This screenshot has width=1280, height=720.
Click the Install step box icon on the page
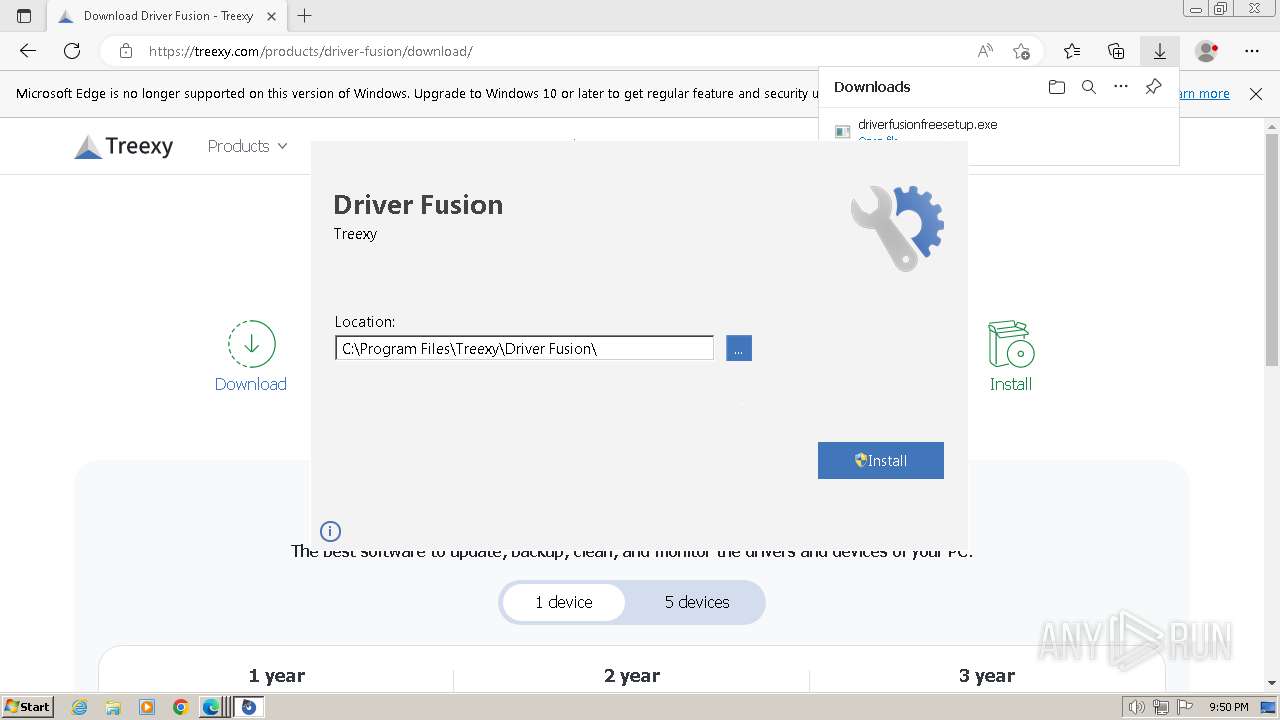(1011, 344)
